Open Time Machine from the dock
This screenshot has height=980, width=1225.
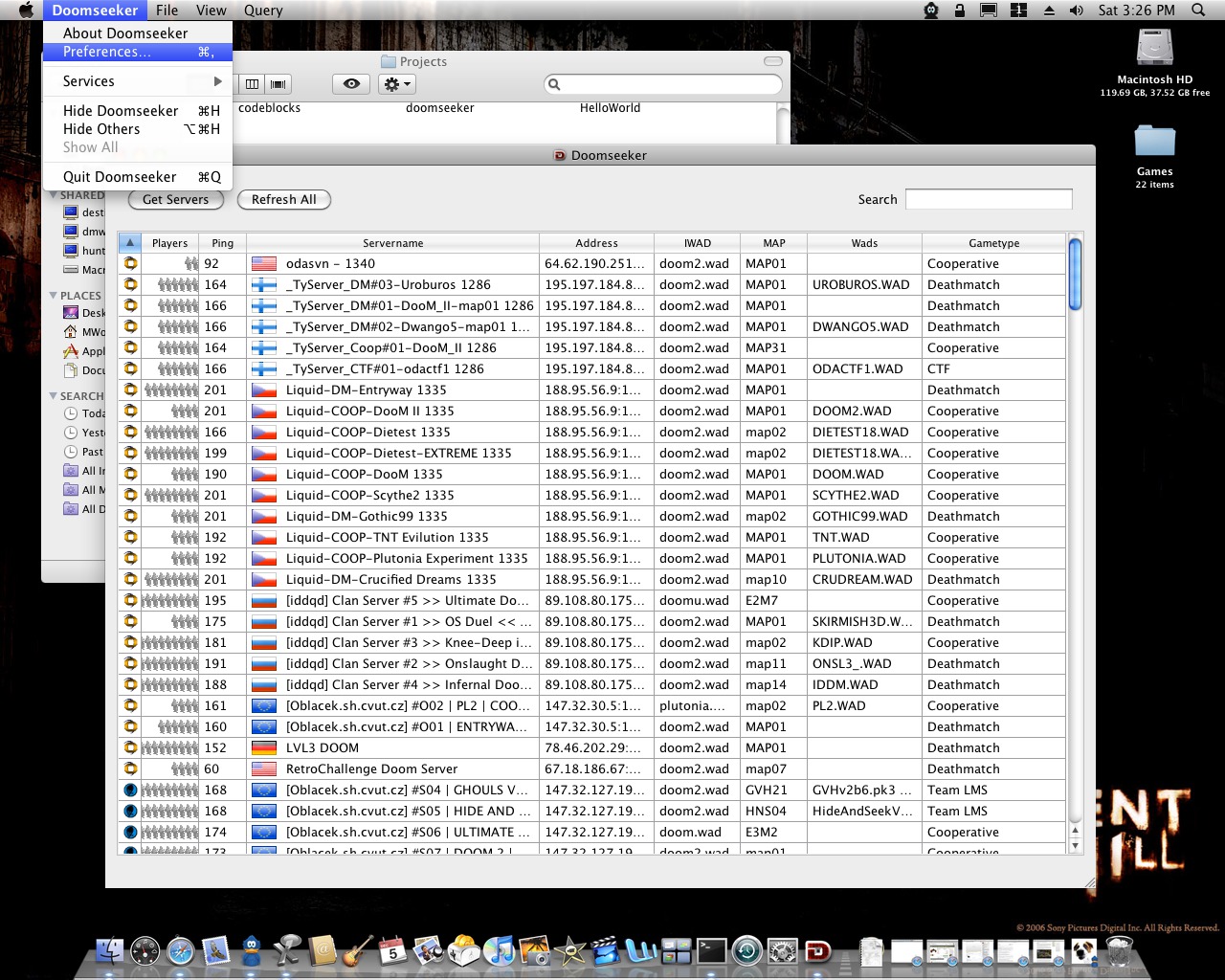click(x=746, y=950)
